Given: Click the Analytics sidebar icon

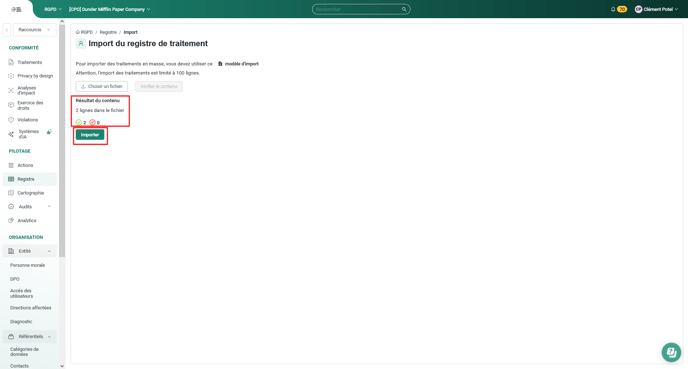Looking at the screenshot, I should [11, 221].
